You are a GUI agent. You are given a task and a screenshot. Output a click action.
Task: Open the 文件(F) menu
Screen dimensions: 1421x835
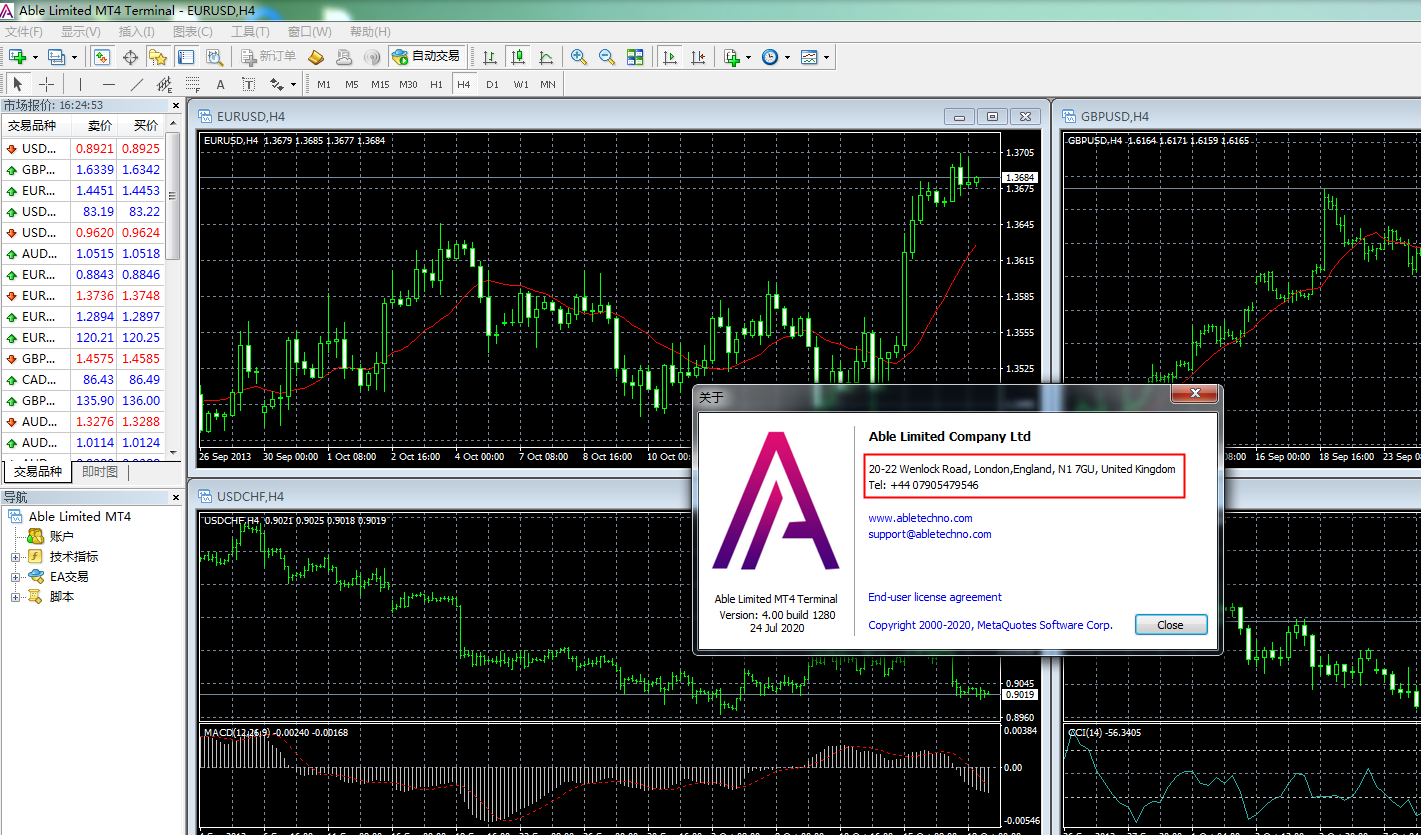[x=24, y=32]
